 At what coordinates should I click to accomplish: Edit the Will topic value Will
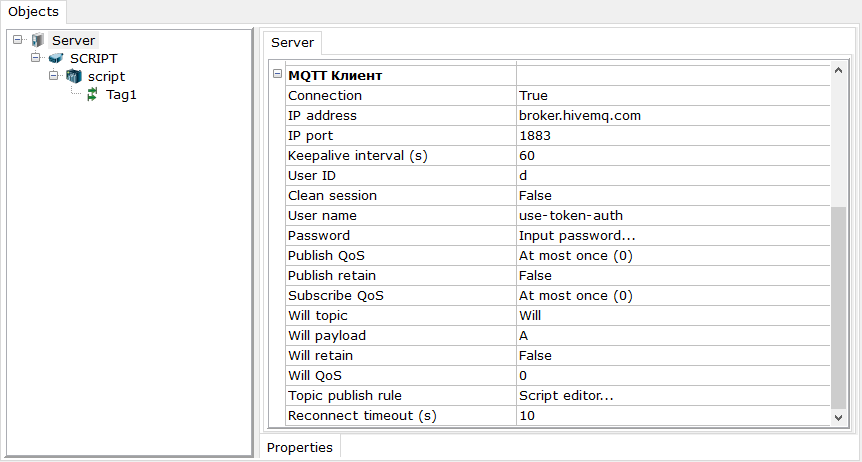673,316
